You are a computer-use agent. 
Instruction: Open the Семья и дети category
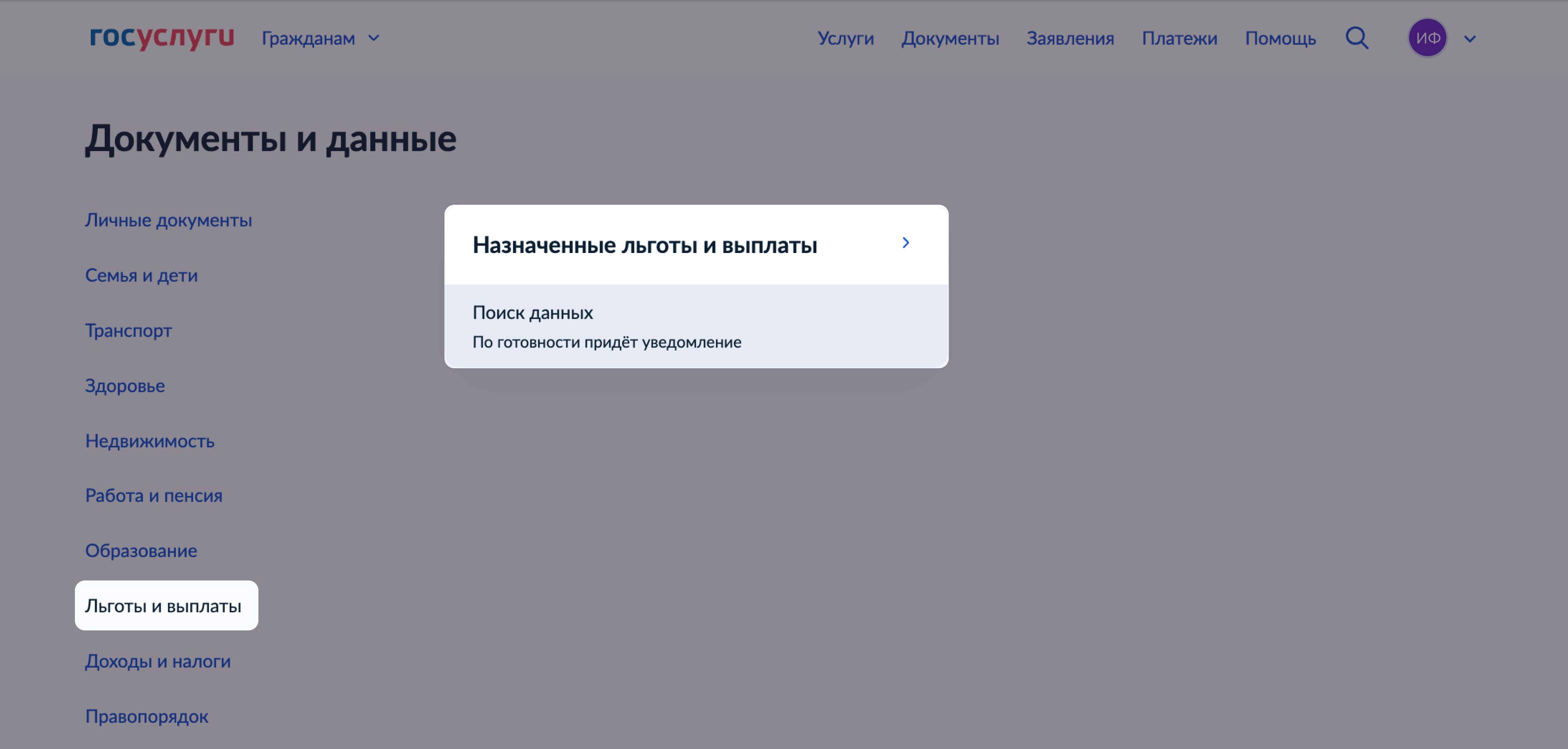[x=141, y=275]
